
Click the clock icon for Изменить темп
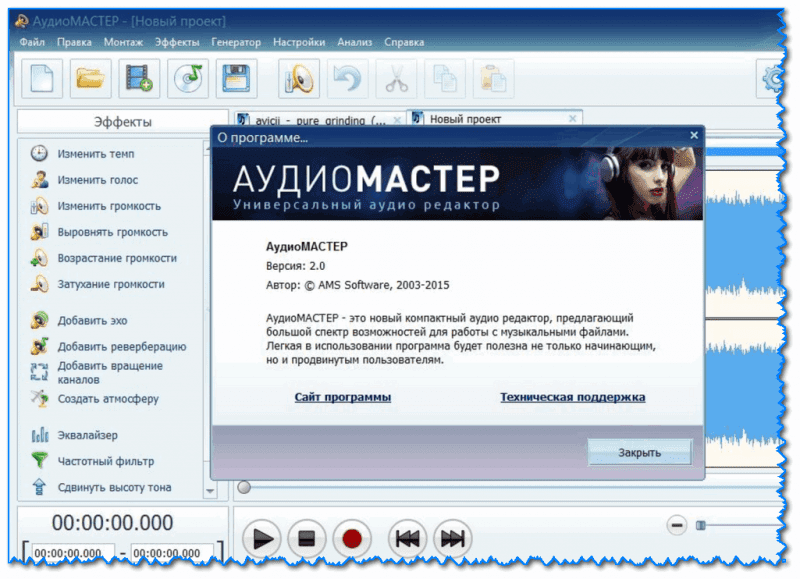39,154
